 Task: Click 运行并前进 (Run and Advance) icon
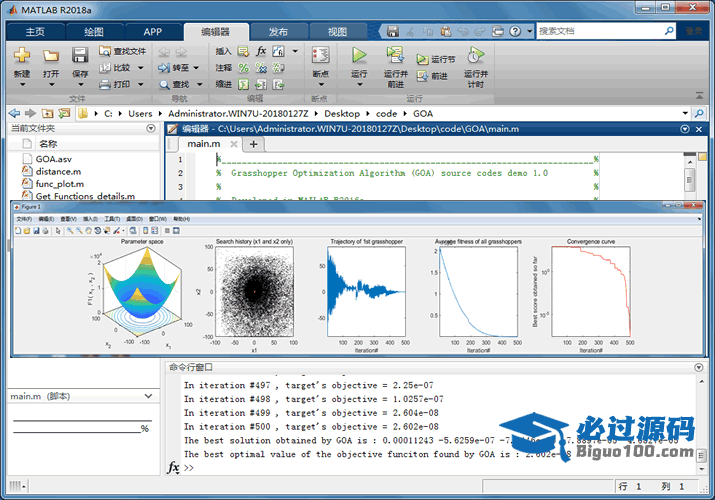(x=395, y=55)
